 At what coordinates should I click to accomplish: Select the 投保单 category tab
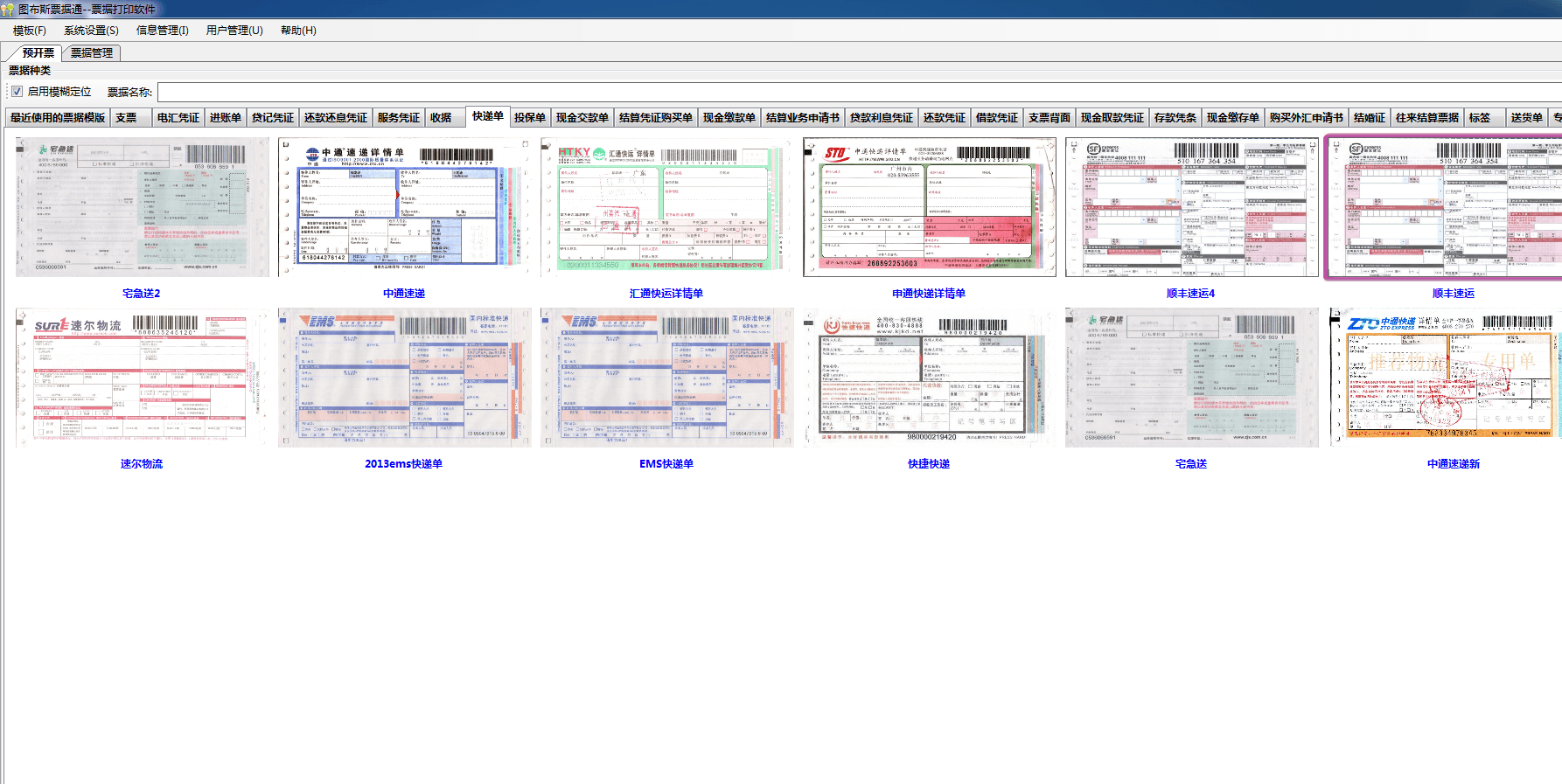(x=529, y=118)
